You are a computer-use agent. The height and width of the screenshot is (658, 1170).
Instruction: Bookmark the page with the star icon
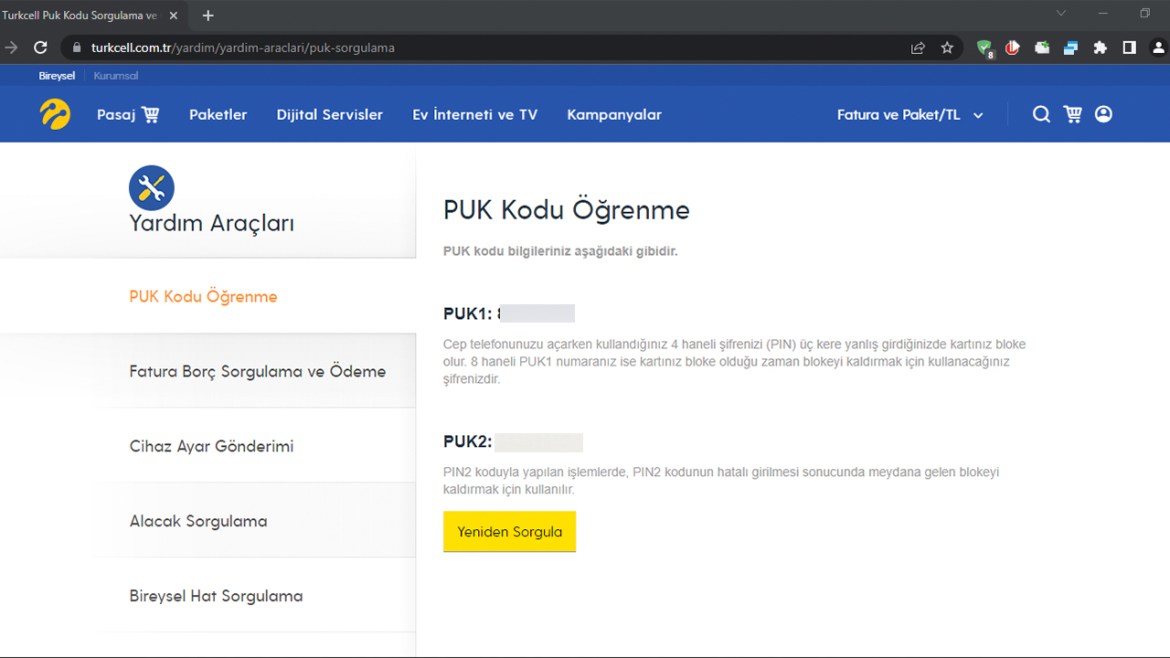[946, 46]
